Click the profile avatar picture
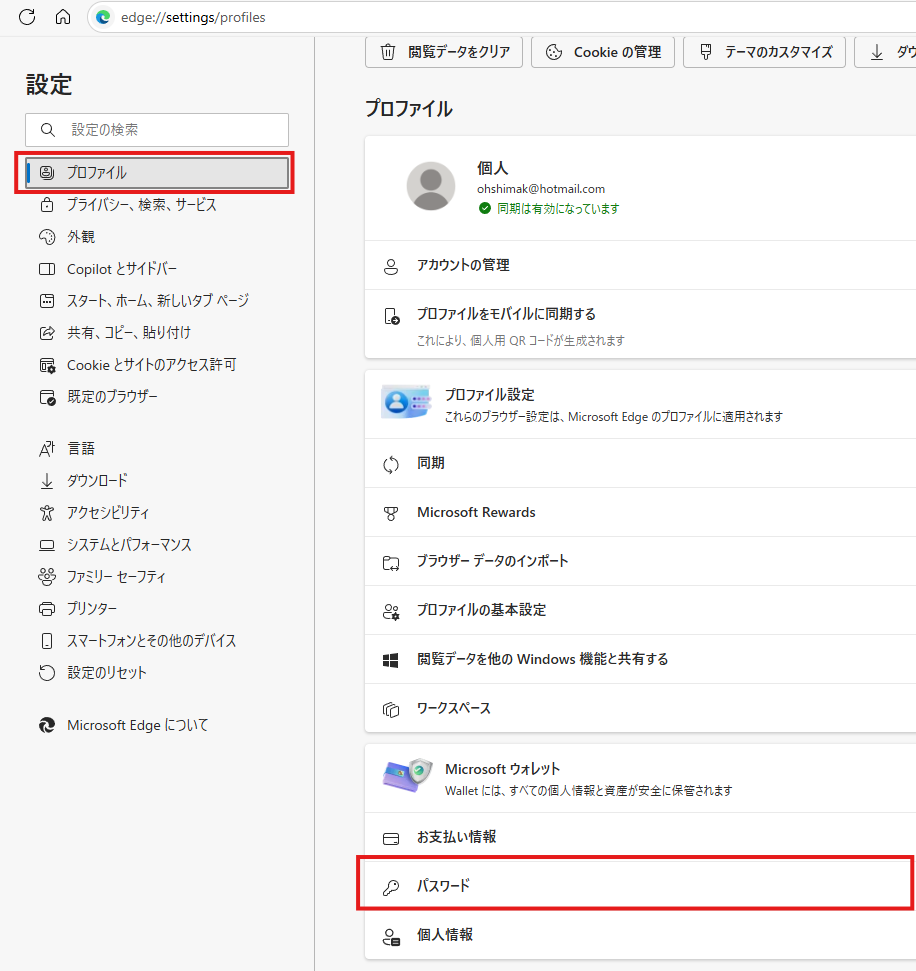Screen dimensions: 916x971 [431, 186]
